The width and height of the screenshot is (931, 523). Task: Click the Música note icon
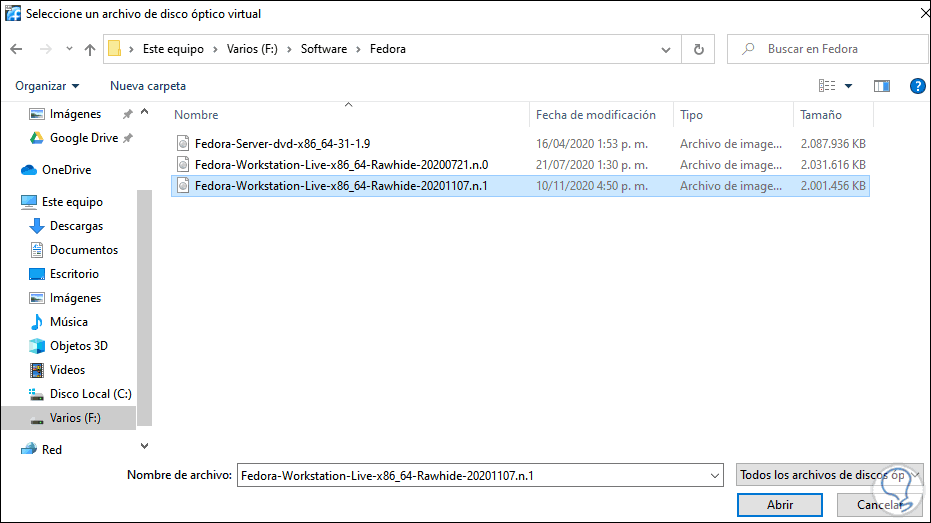(x=37, y=322)
